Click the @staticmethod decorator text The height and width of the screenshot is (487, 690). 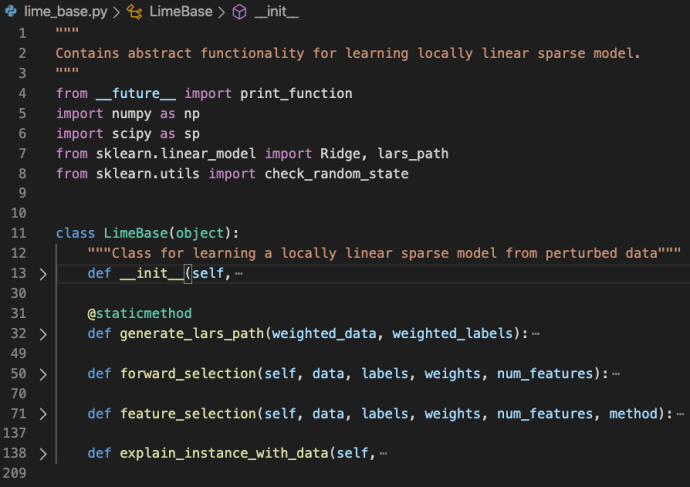tap(139, 314)
